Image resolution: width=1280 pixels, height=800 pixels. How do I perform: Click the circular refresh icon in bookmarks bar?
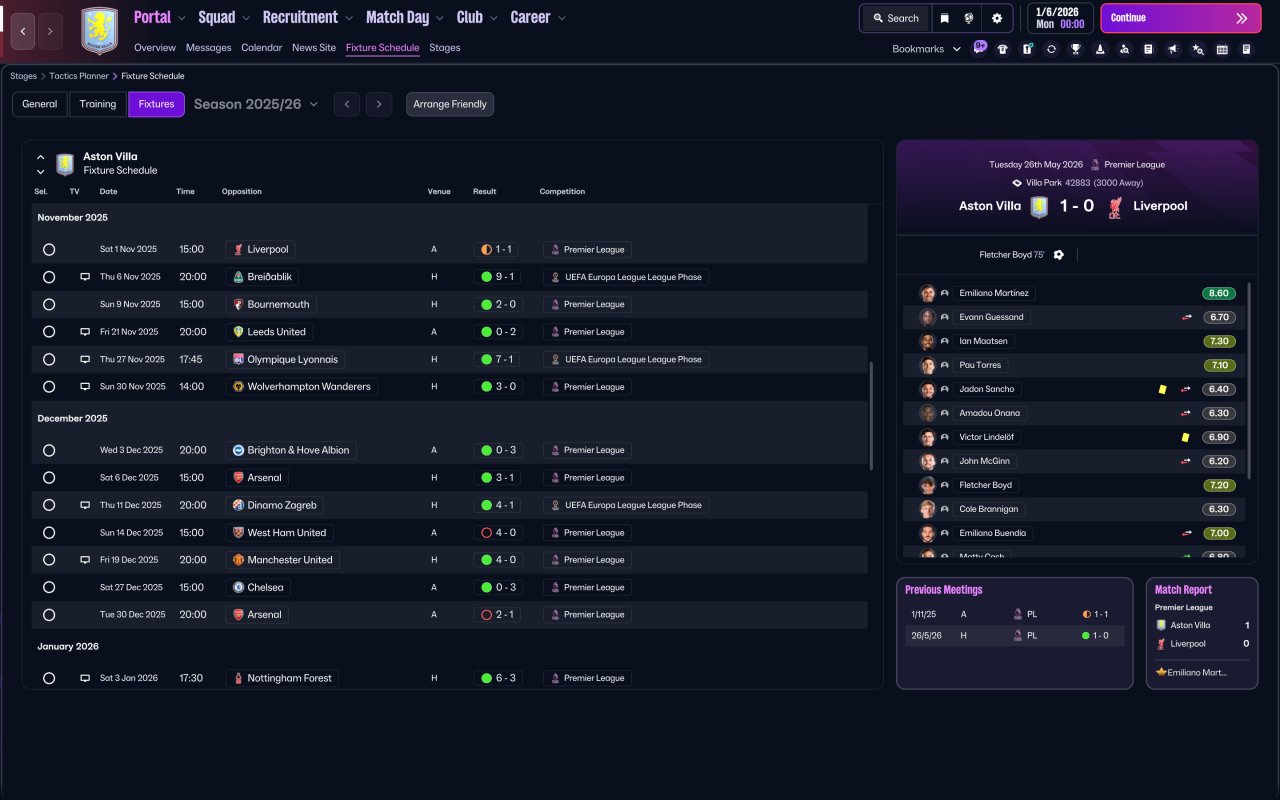[1051, 49]
